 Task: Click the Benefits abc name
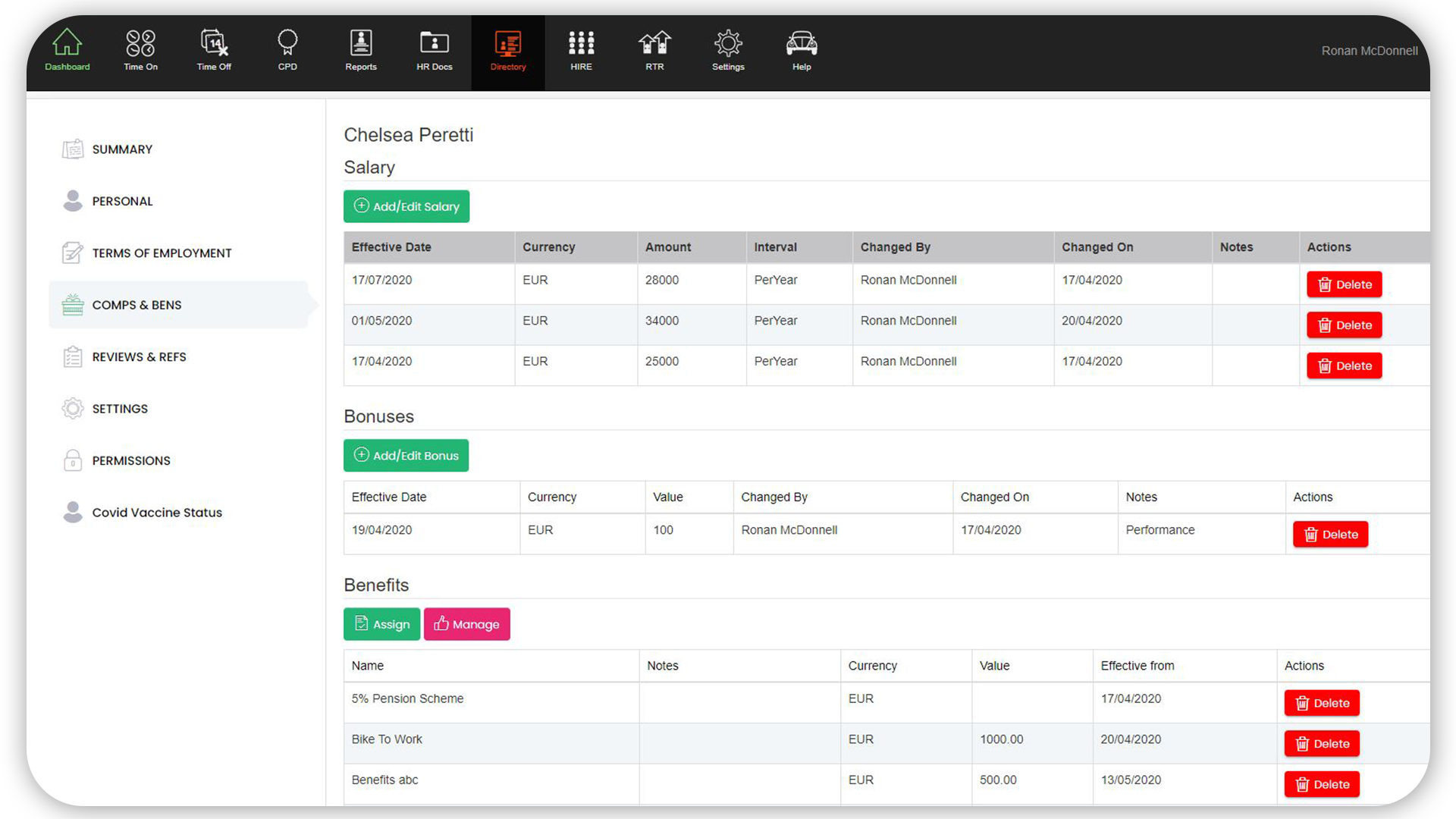384,780
